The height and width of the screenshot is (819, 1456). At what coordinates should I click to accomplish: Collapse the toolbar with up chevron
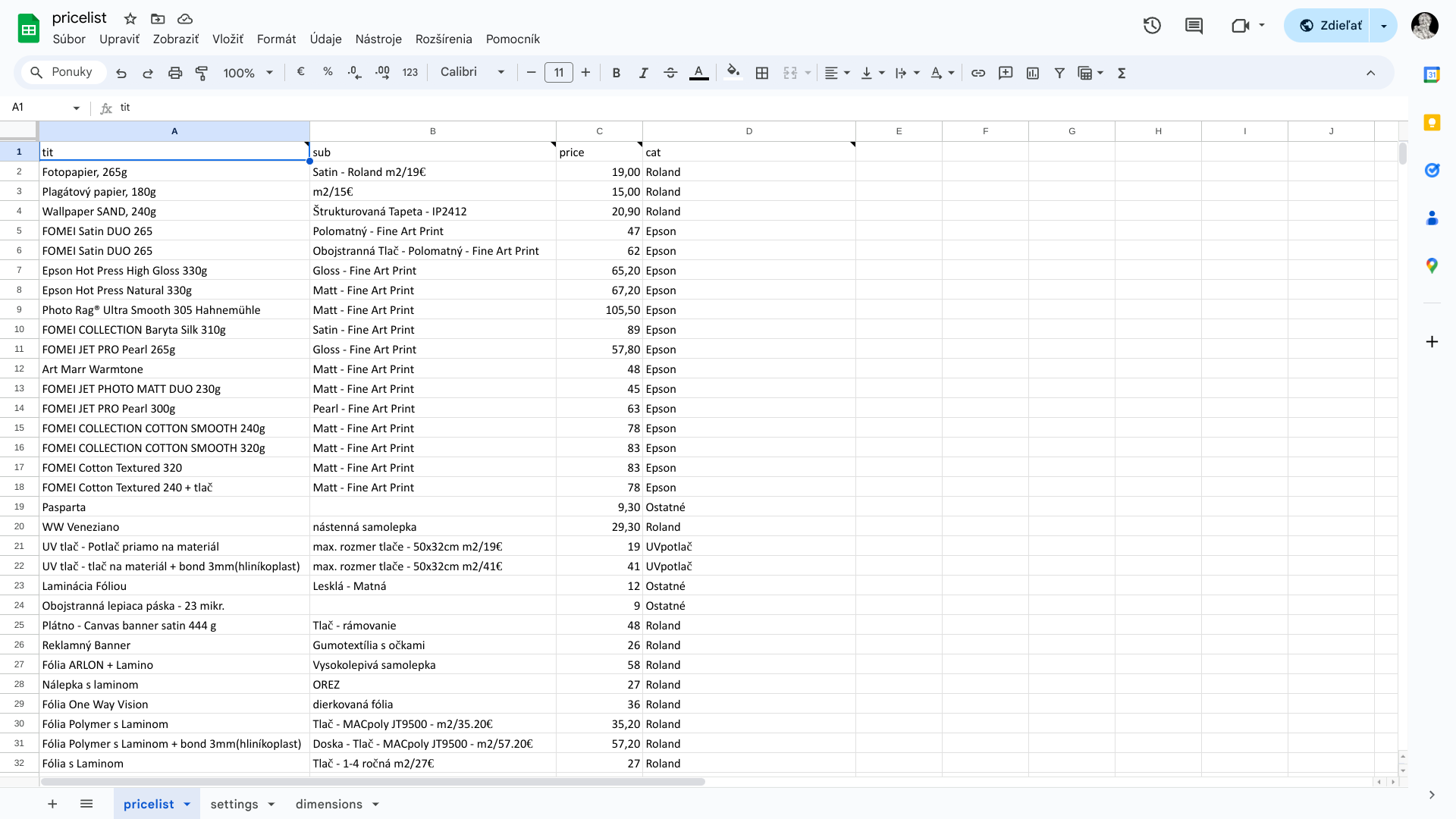pos(1370,73)
